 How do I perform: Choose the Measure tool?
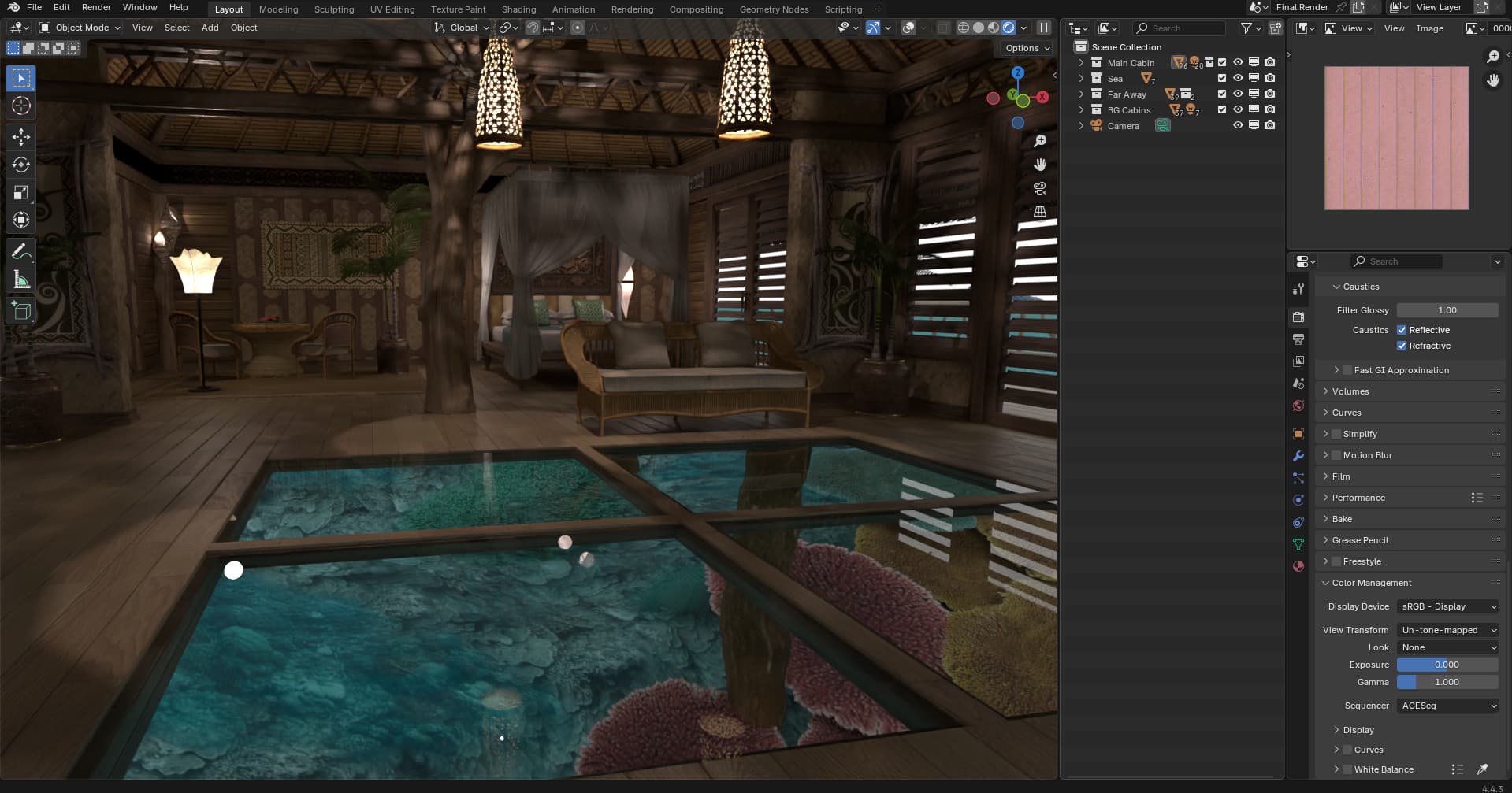click(21, 280)
